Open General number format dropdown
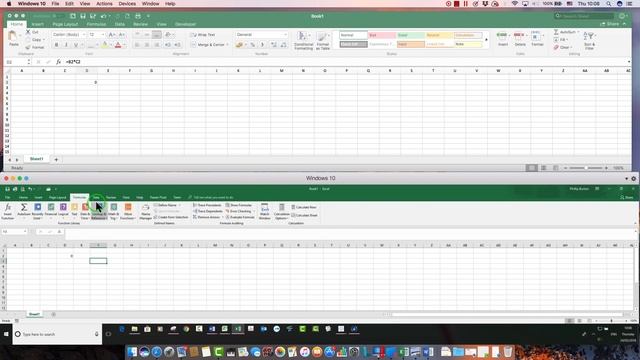This screenshot has height=360, width=640. (x=261, y=35)
